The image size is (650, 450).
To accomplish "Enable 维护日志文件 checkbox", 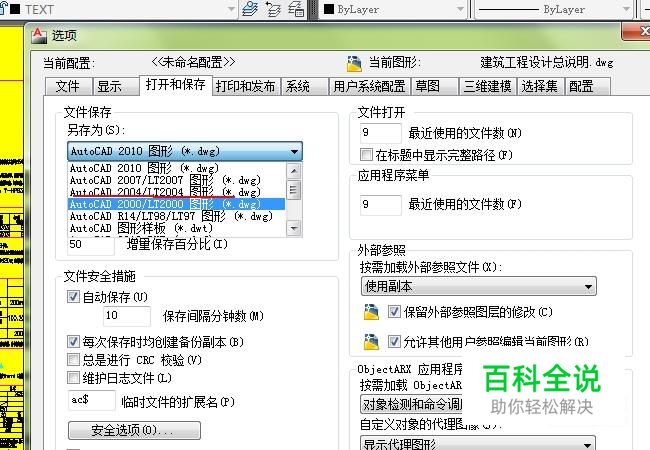I will click(73, 377).
